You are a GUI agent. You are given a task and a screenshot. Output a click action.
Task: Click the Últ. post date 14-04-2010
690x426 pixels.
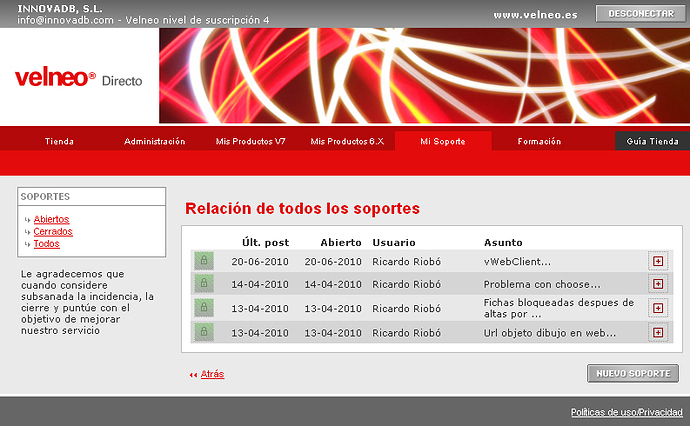coord(260,284)
